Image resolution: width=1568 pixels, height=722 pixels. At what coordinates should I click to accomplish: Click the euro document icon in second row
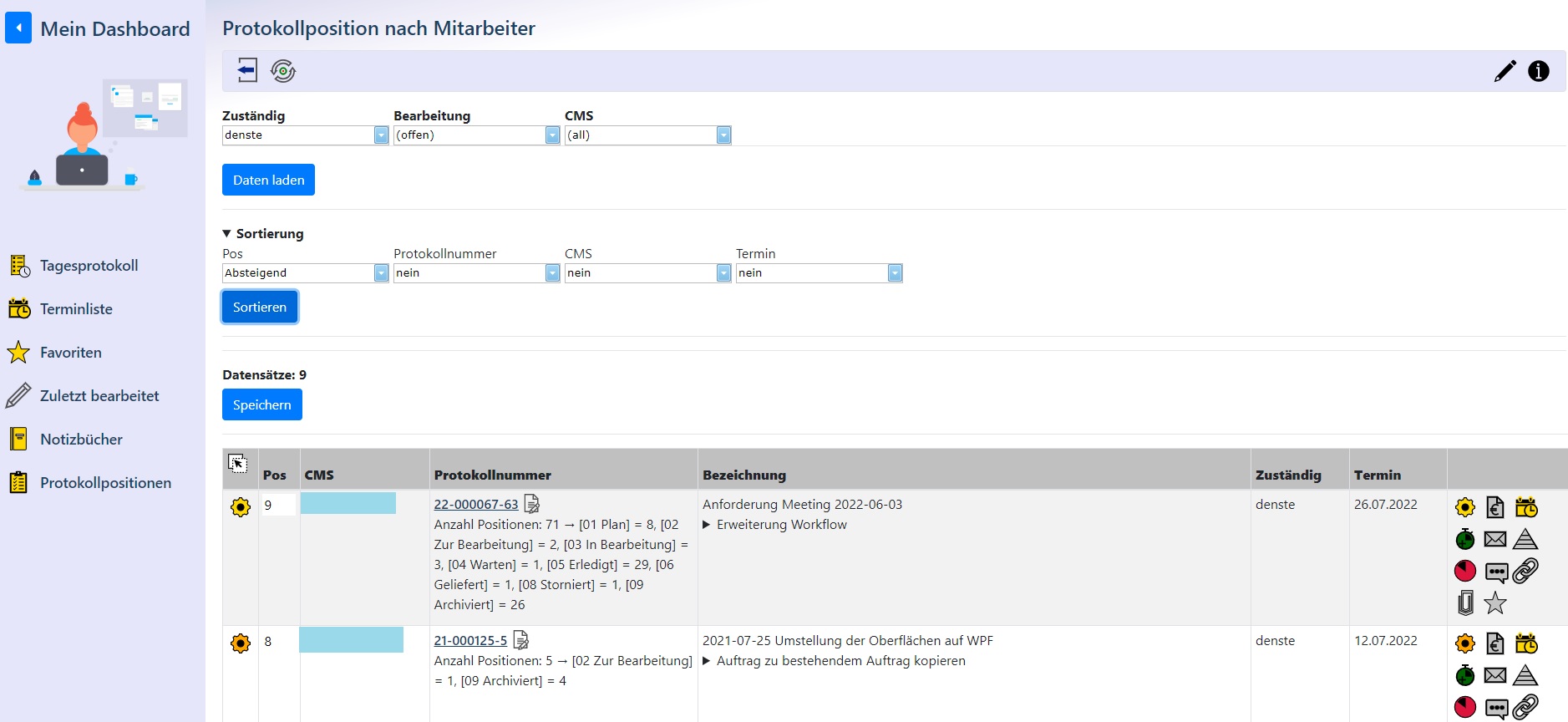[1494, 643]
